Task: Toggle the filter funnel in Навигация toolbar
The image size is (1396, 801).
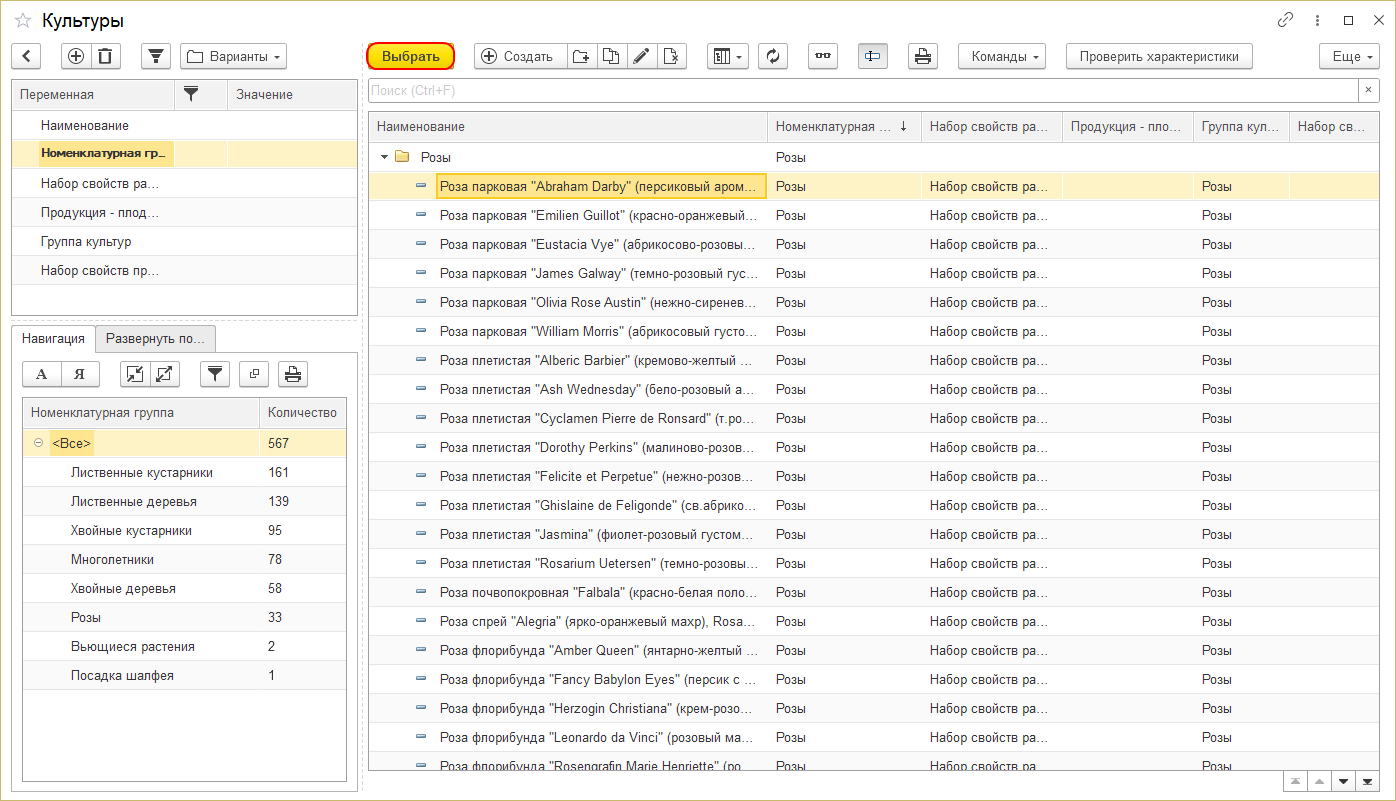Action: 215,374
